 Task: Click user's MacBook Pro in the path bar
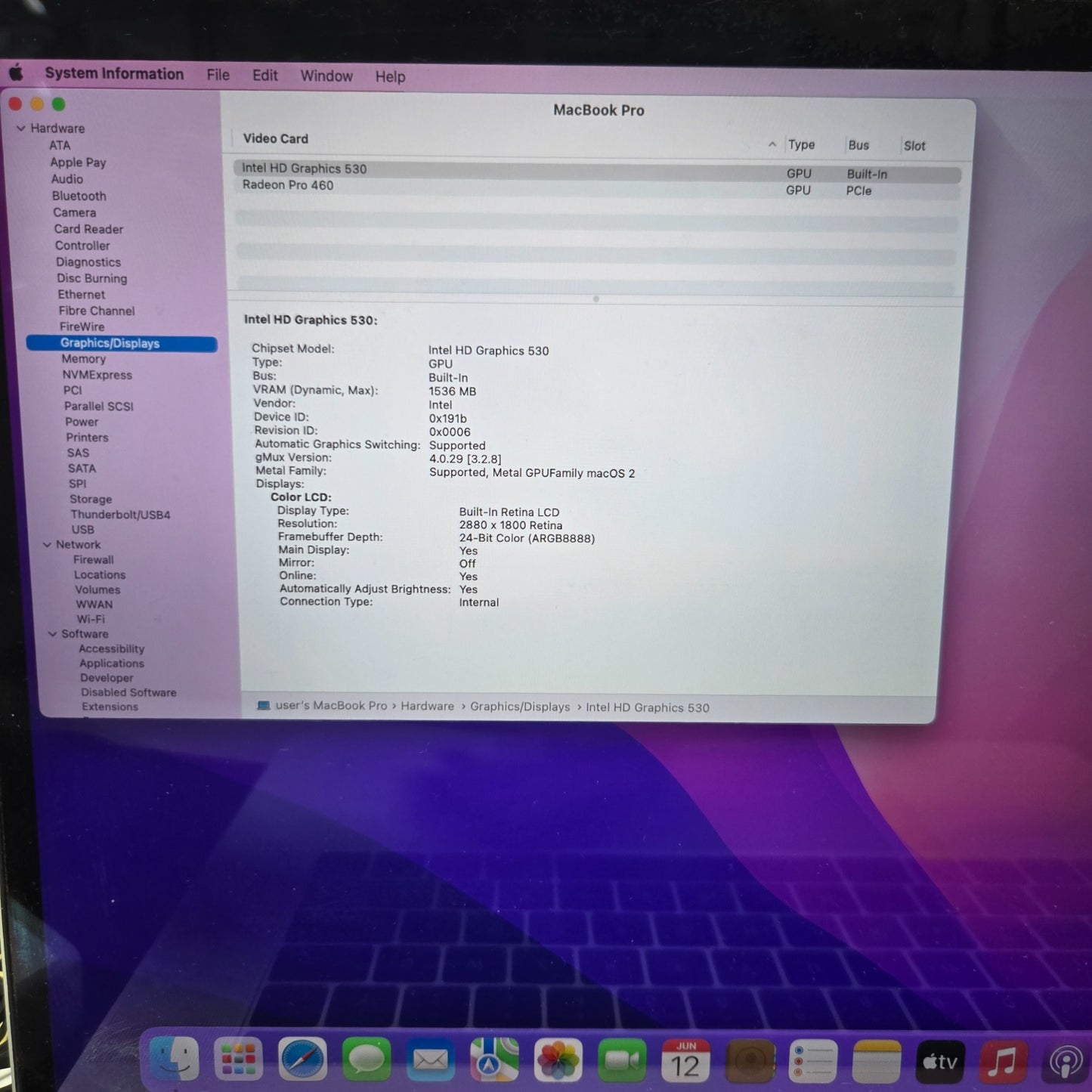point(331,705)
